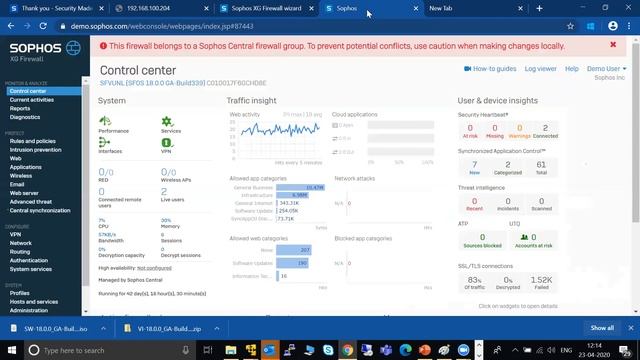Viewport: 640px width, 360px height.
Task: Open Rules and policies menu
Action: coord(32,141)
